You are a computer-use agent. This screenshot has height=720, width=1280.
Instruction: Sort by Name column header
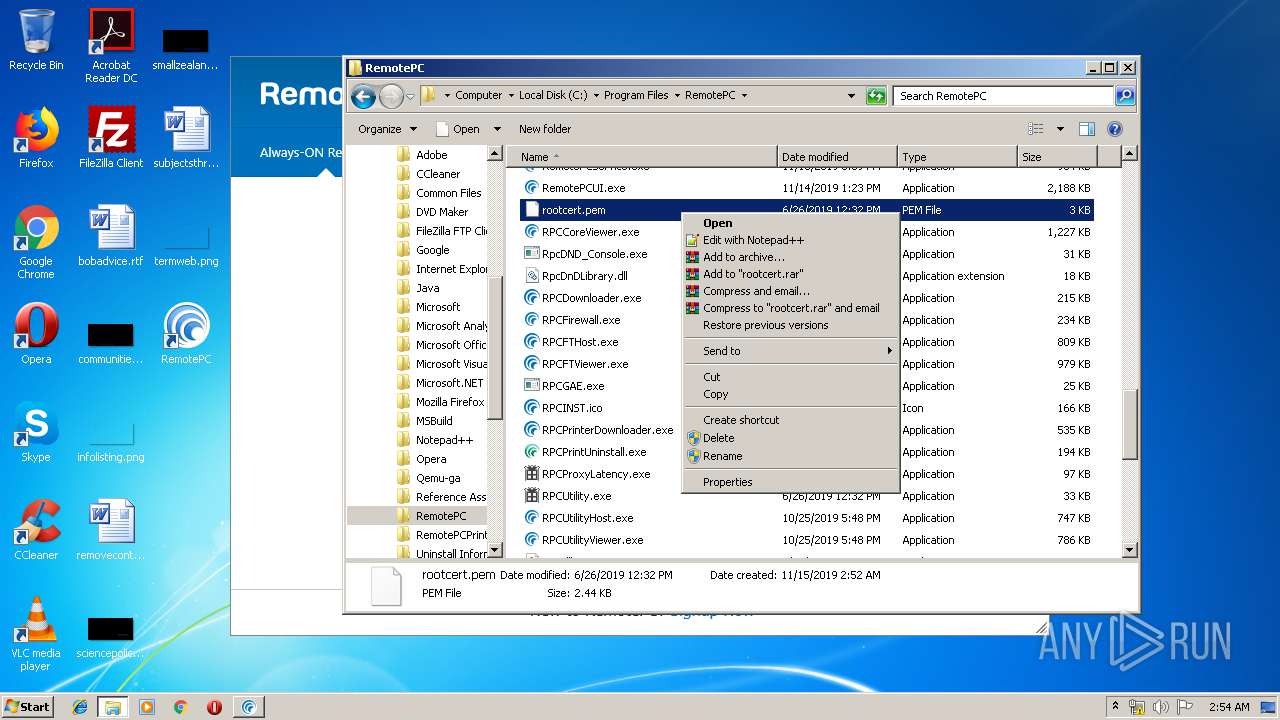(642, 157)
